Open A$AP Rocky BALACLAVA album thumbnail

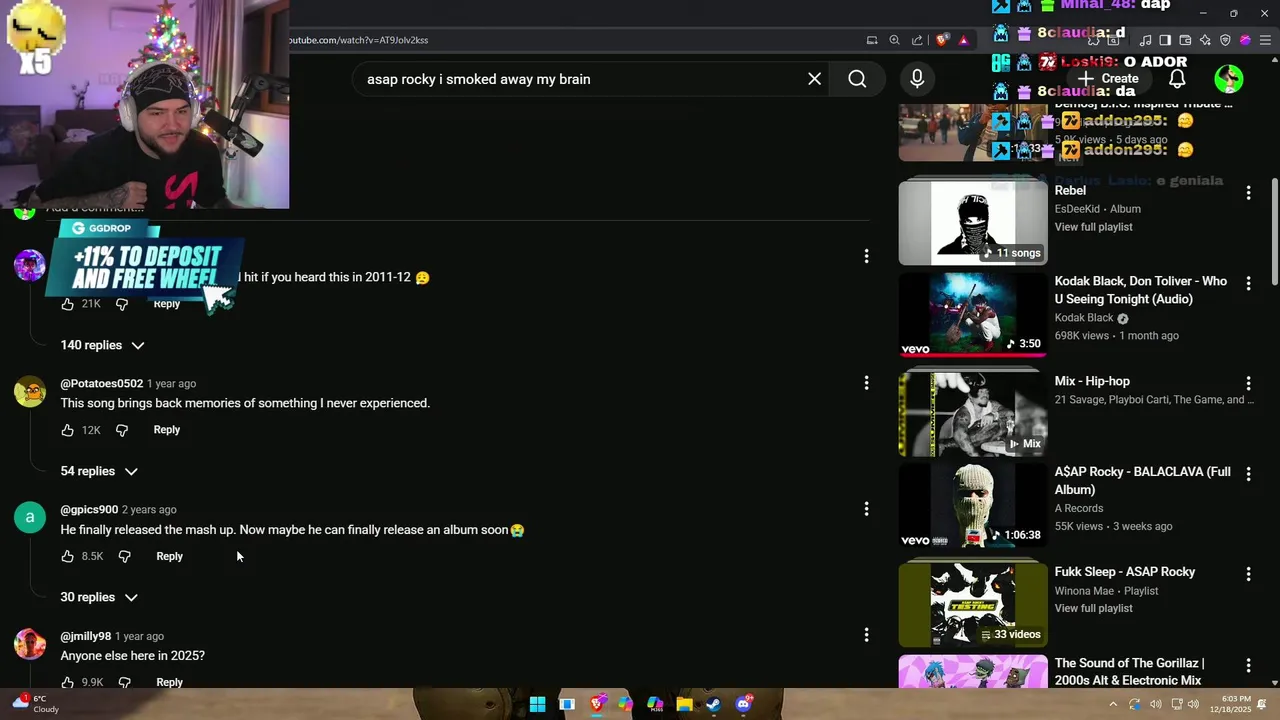(x=973, y=505)
